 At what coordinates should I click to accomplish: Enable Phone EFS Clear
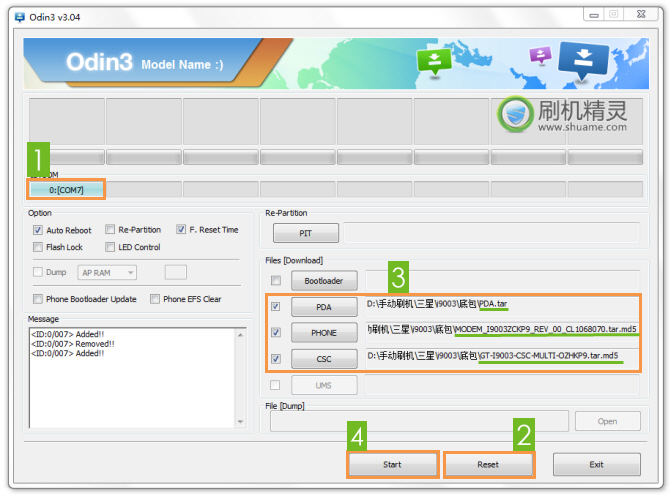point(155,299)
